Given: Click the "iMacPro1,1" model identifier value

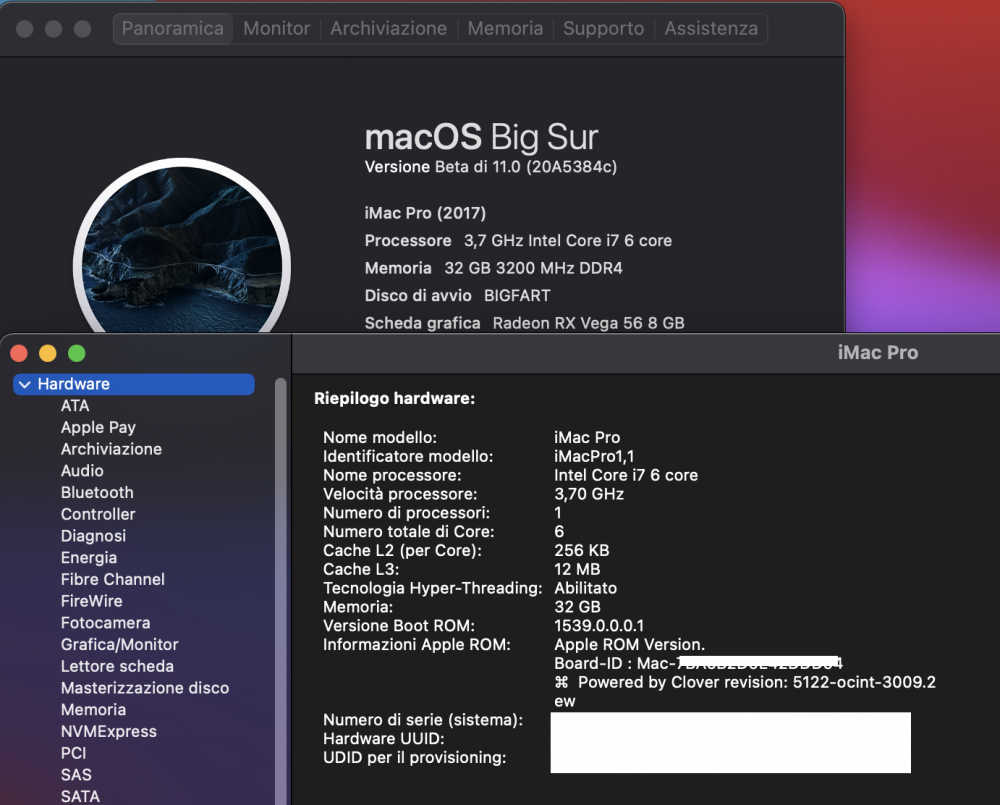Looking at the screenshot, I should [594, 456].
